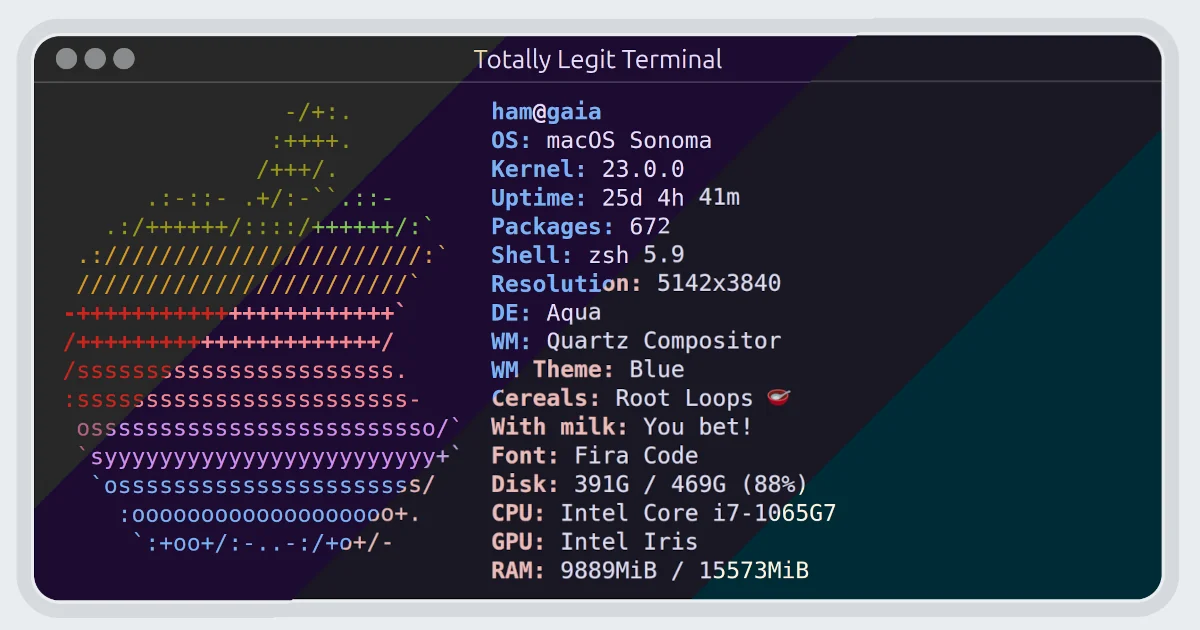
Task: Click the Uptime value 25d 4h 41m
Action: (x=670, y=198)
